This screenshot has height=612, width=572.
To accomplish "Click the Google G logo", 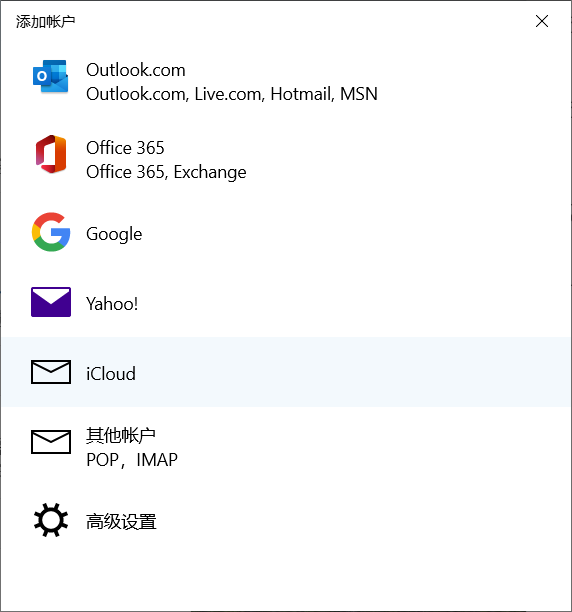I will tap(51, 232).
